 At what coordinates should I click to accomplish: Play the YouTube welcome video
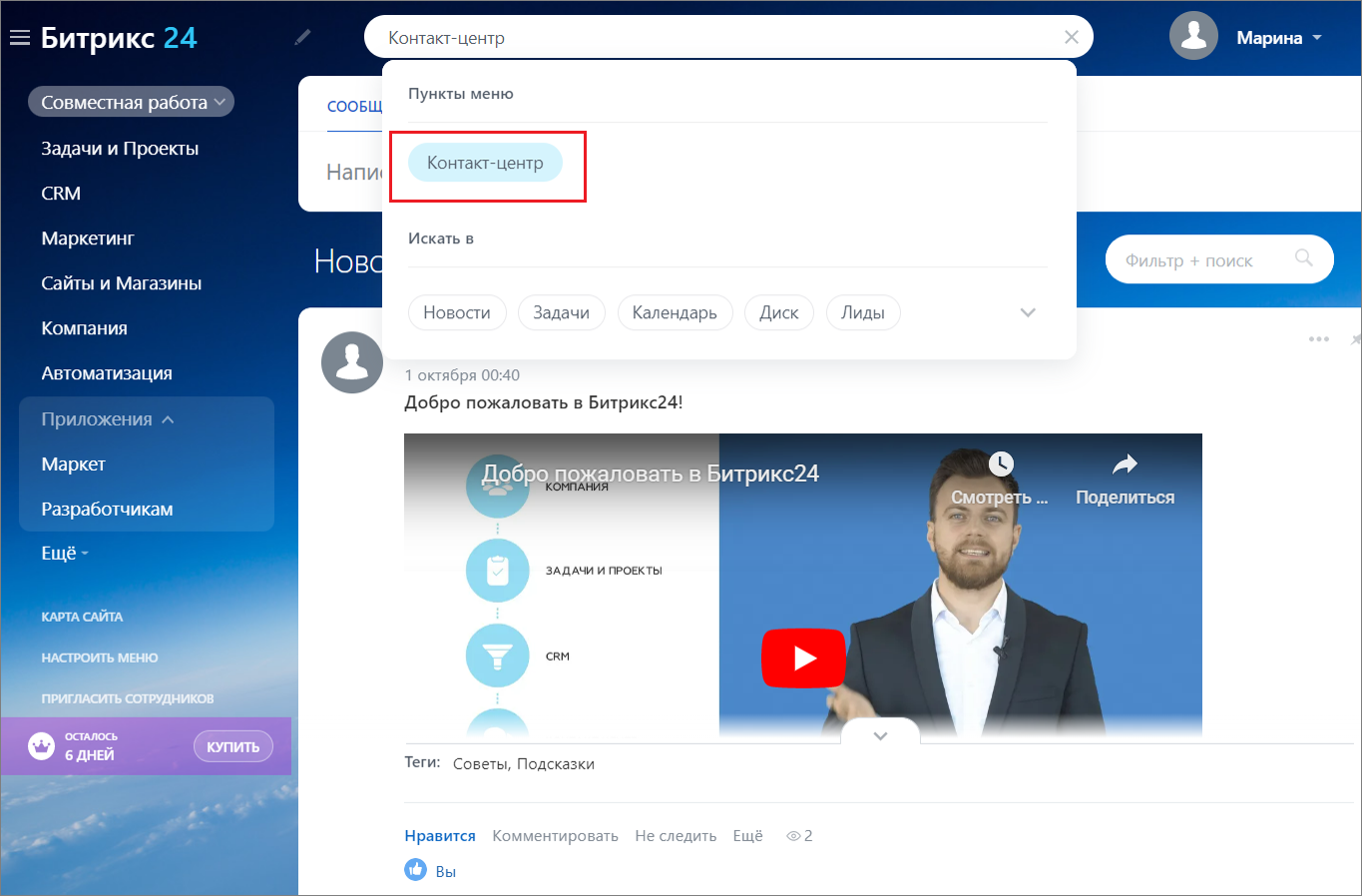pos(803,658)
